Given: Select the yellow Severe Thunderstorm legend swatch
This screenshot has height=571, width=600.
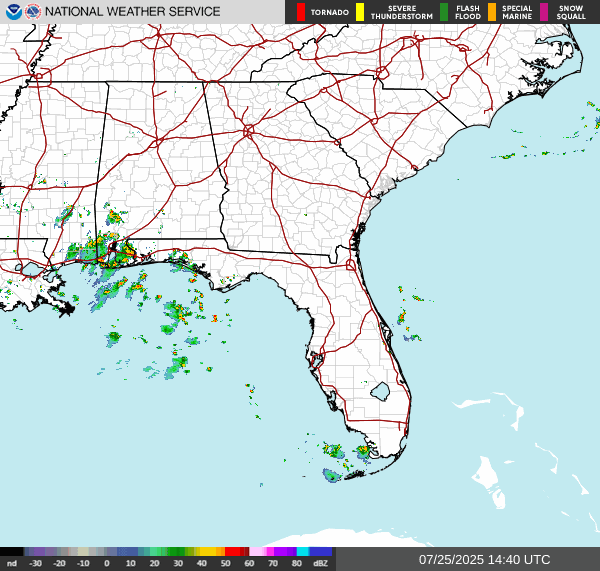Looking at the screenshot, I should tap(360, 12).
